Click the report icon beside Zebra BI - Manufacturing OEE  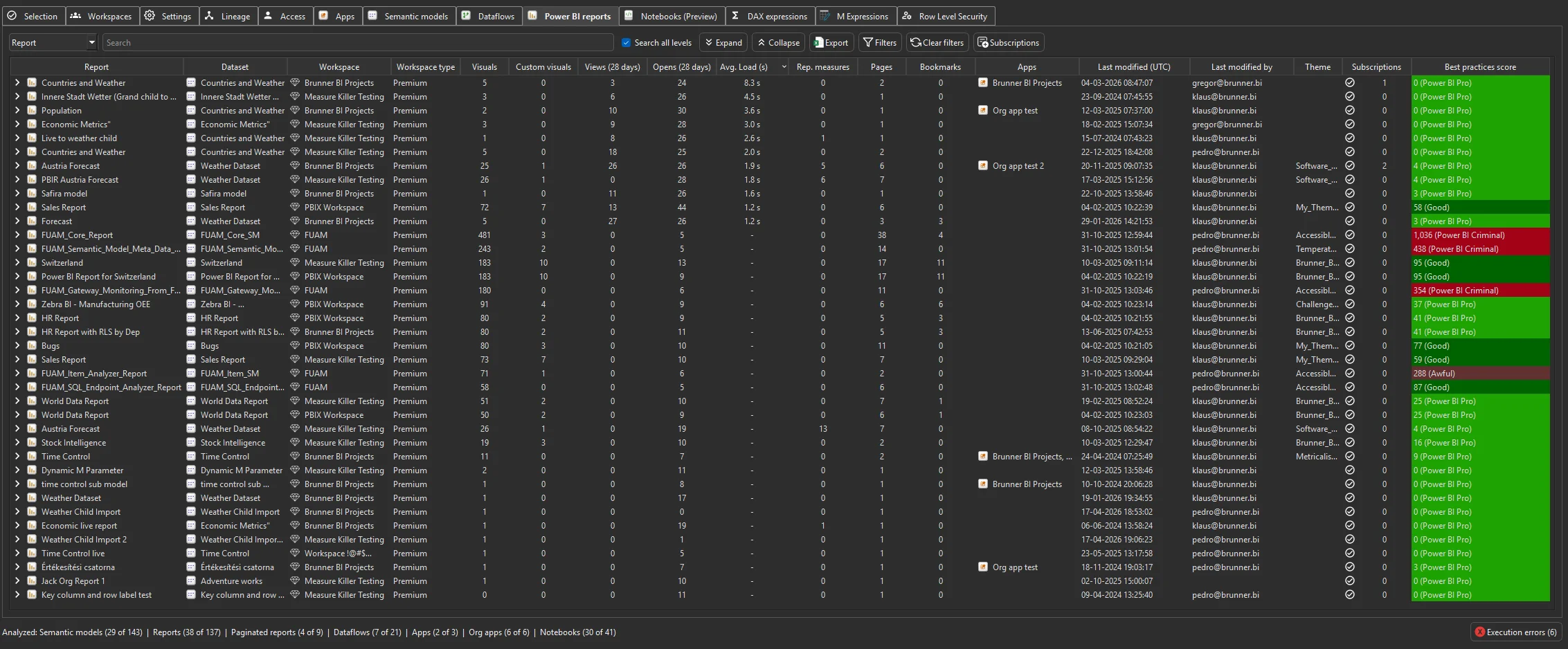[x=32, y=304]
